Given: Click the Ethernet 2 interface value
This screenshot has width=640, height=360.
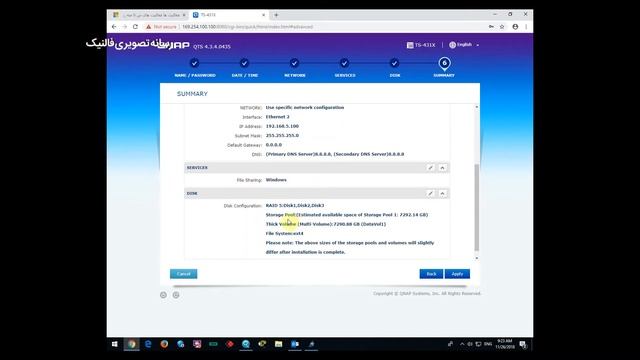Looking at the screenshot, I should pyautogui.click(x=278, y=117).
